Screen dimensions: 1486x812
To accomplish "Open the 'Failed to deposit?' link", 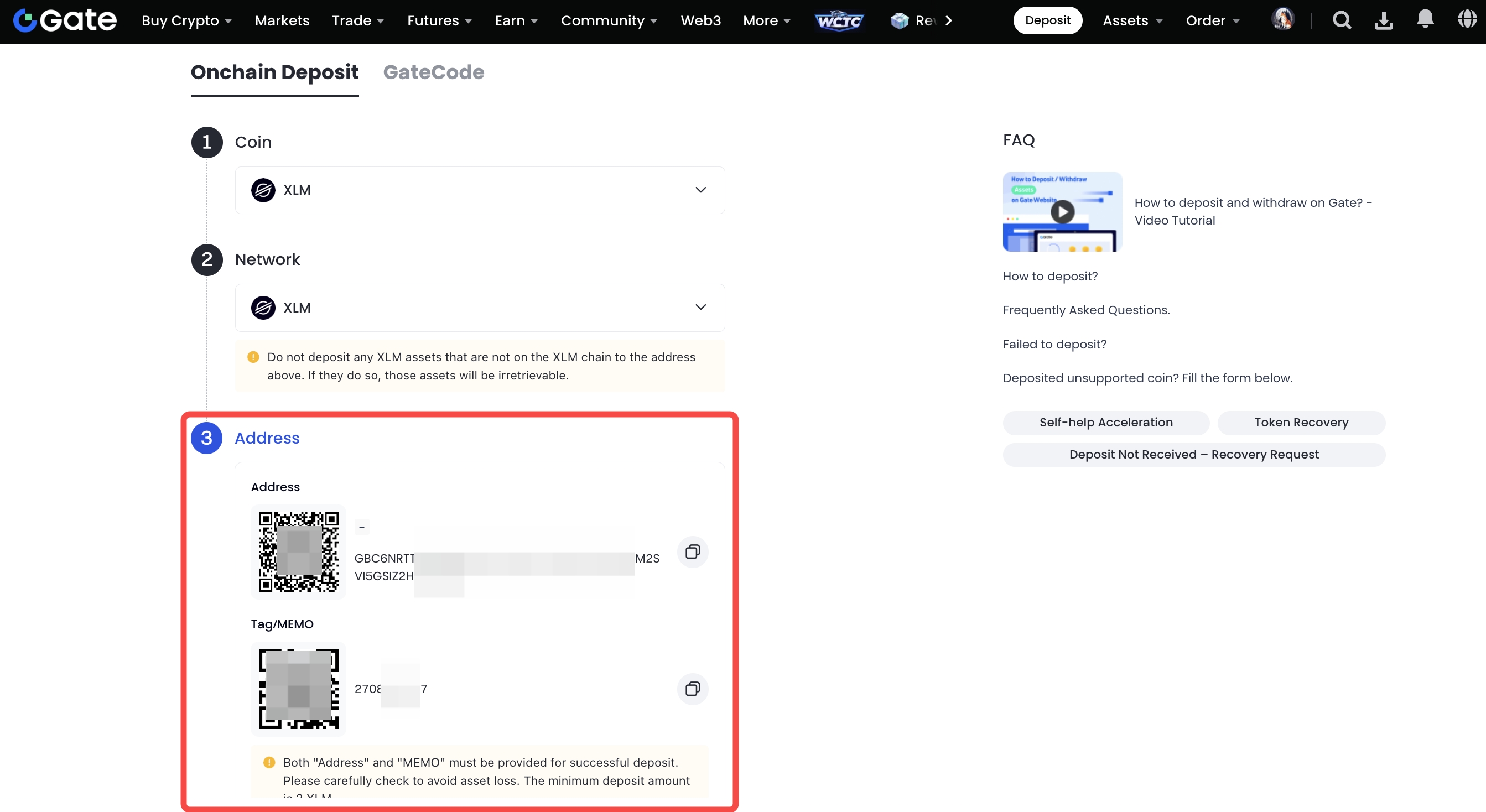I will [x=1054, y=344].
